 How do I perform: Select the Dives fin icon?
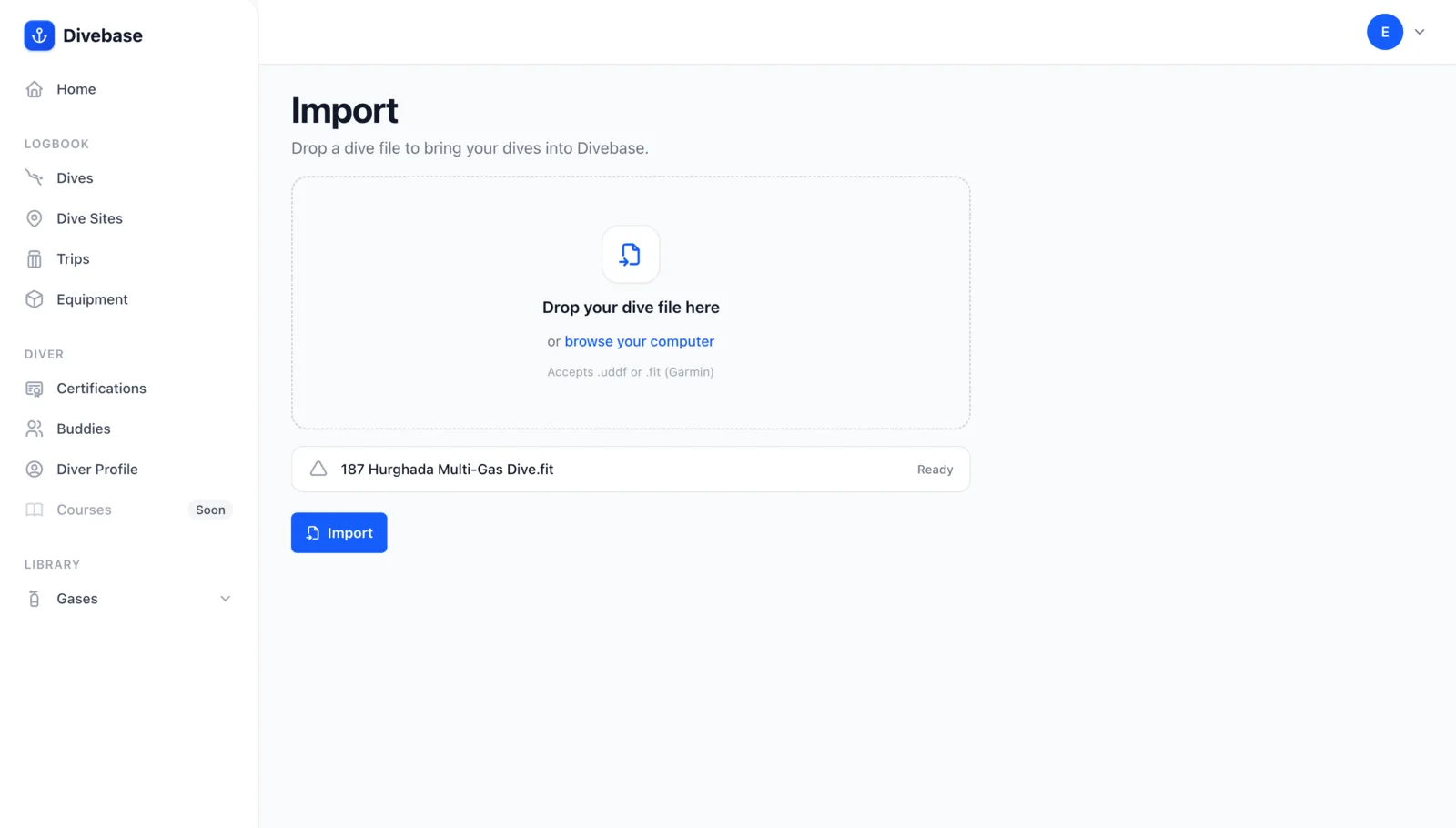[x=35, y=178]
